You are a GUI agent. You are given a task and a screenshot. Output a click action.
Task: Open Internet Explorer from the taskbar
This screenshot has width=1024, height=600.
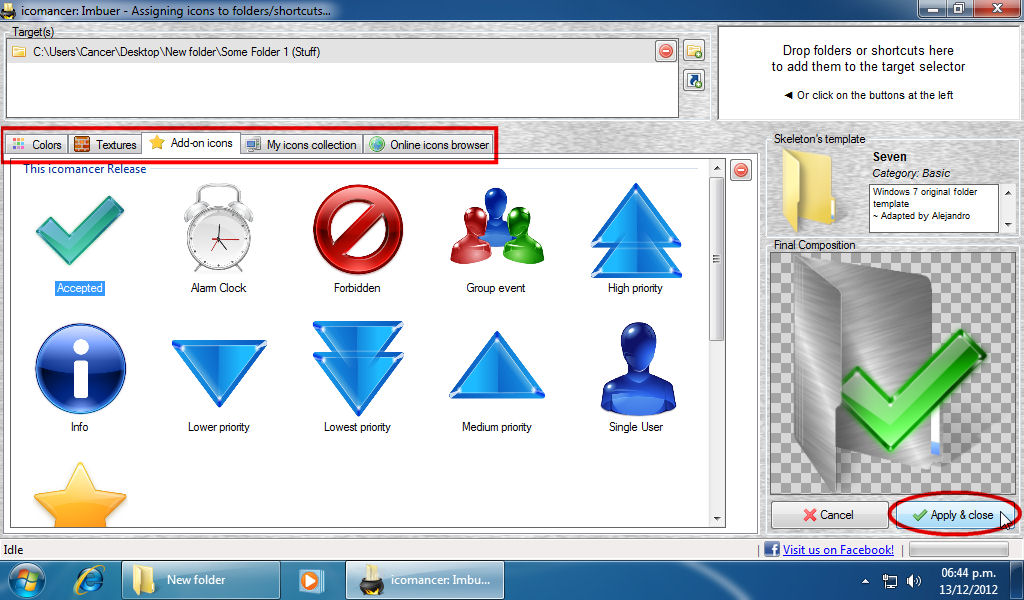tap(89, 580)
